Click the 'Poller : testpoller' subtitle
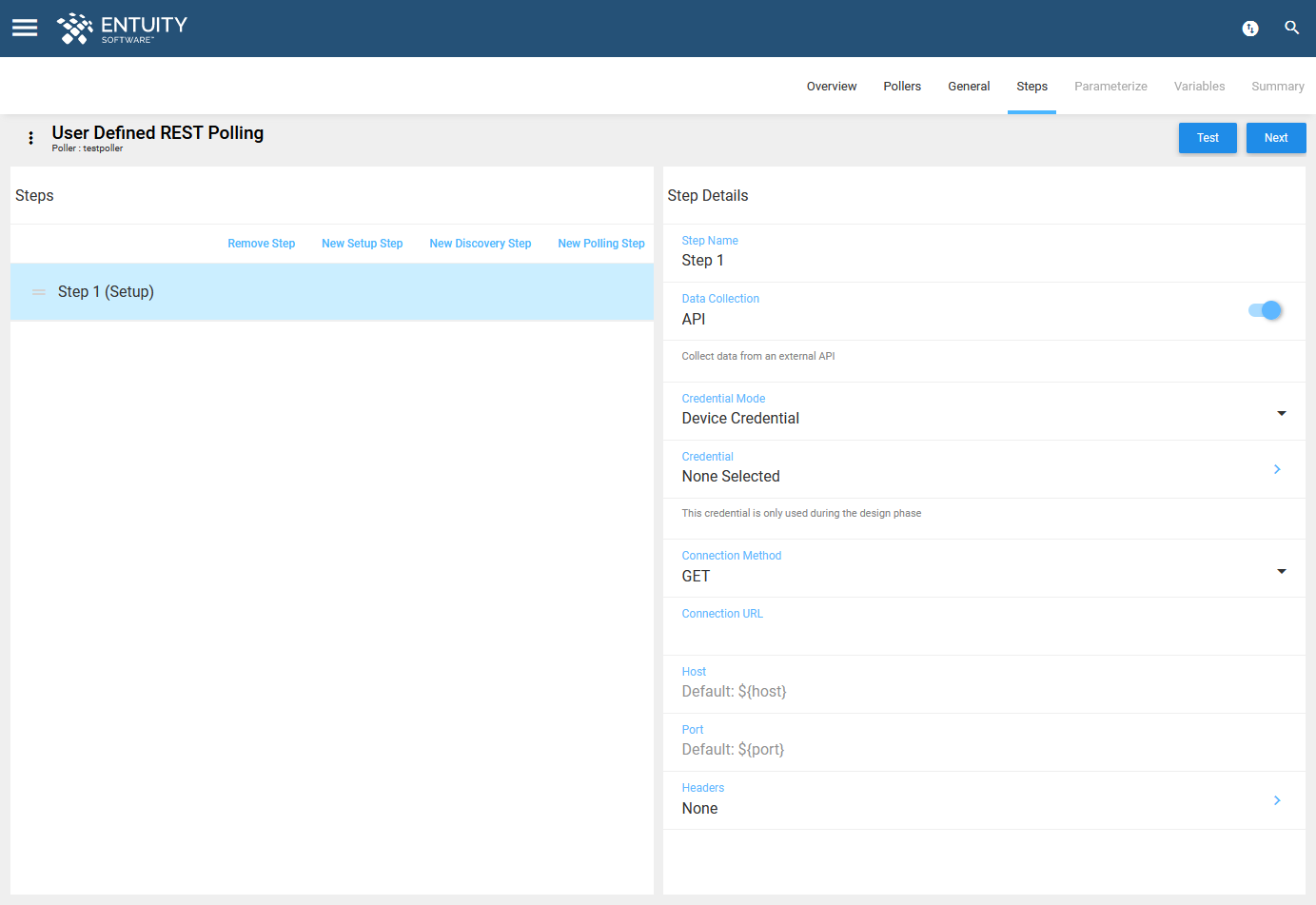Image resolution: width=1316 pixels, height=905 pixels. [x=88, y=148]
